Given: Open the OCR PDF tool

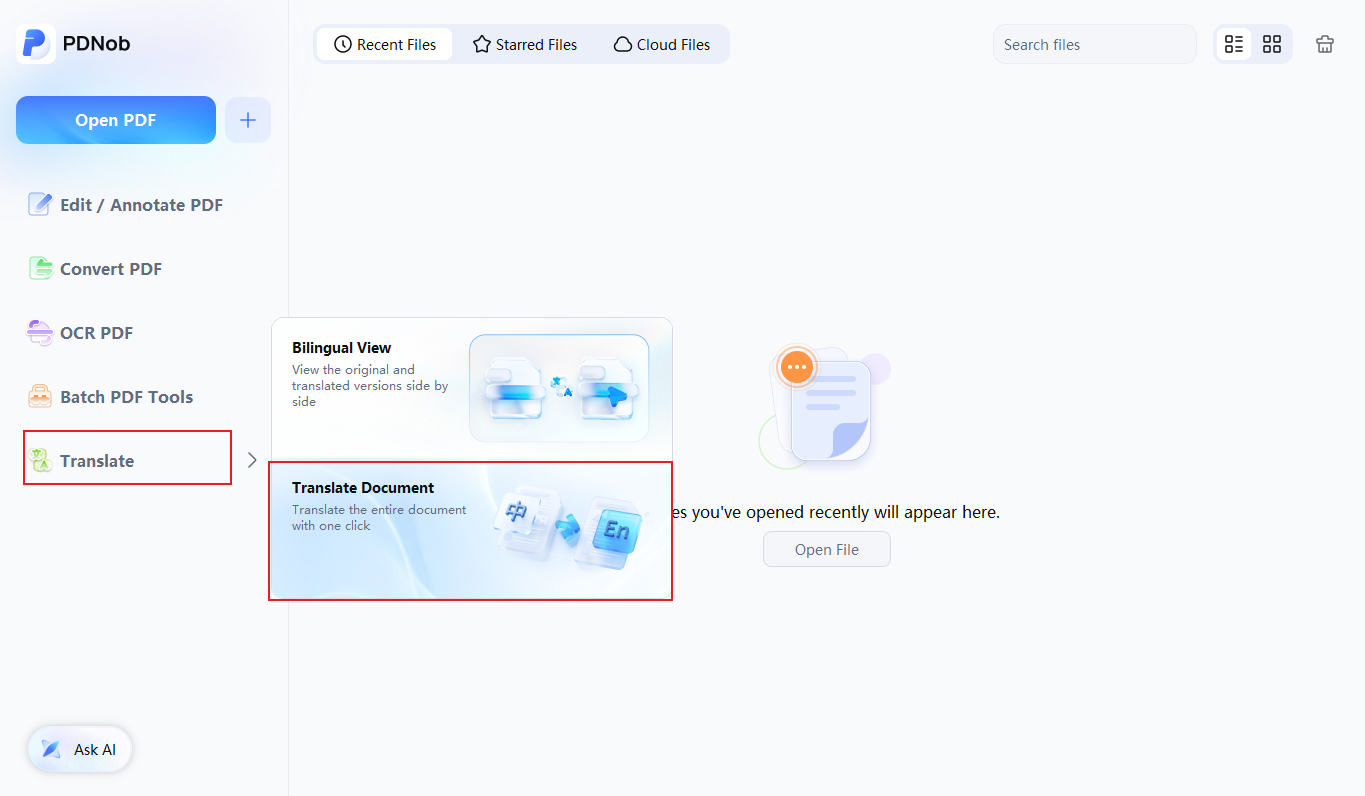Looking at the screenshot, I should pos(82,333).
